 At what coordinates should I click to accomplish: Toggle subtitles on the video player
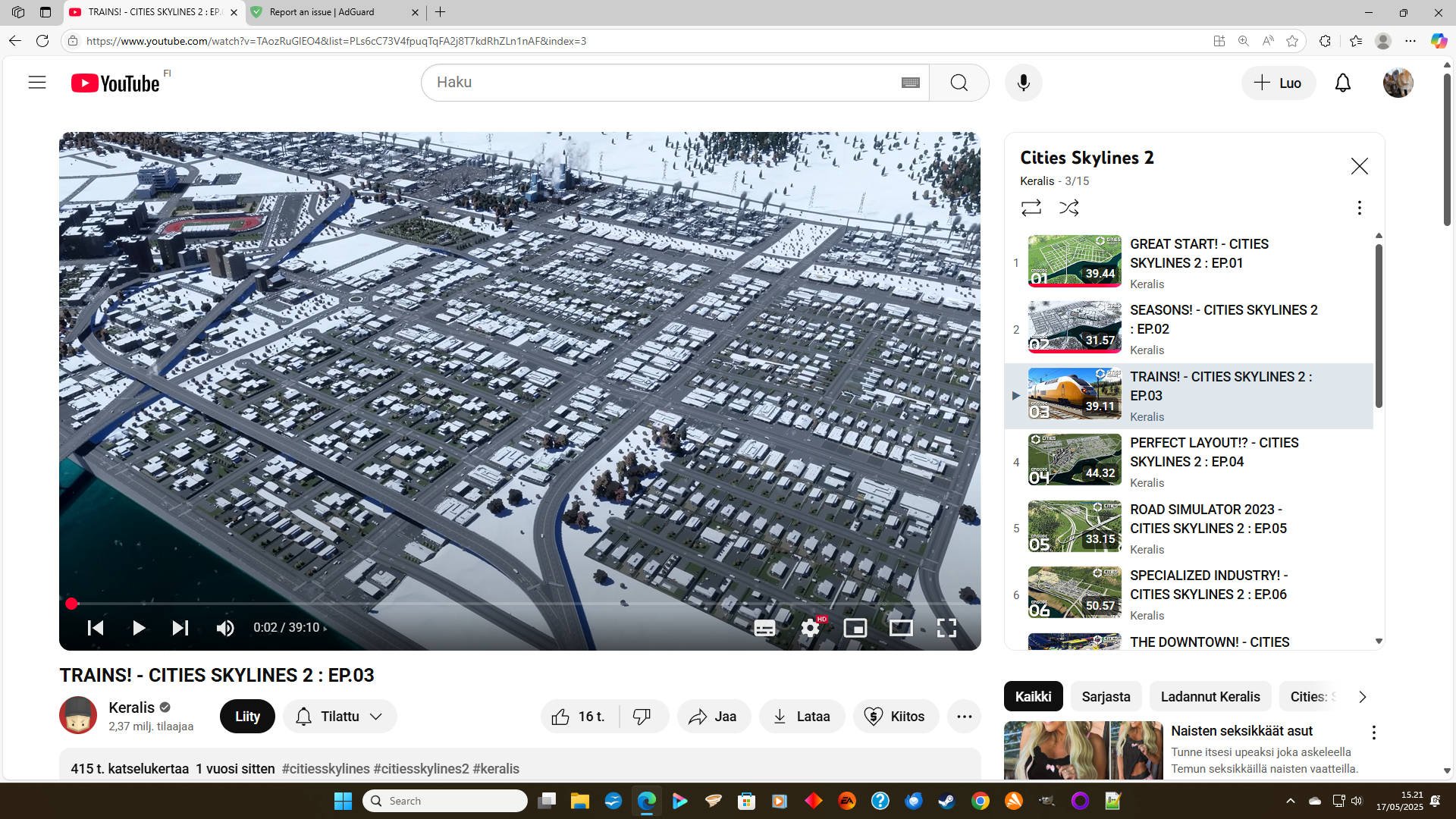coord(764,628)
